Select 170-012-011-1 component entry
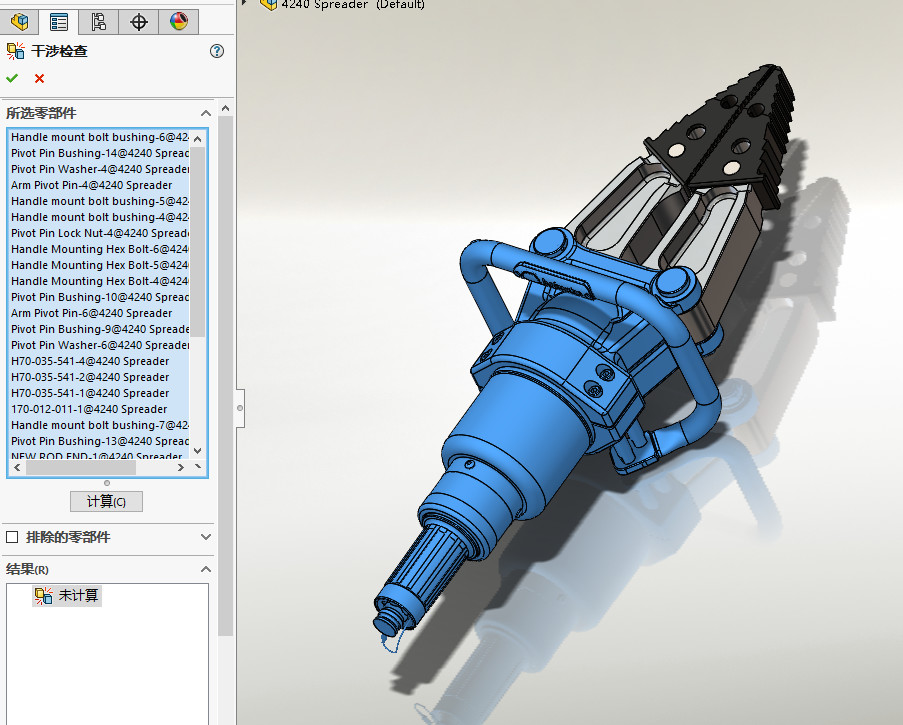The image size is (903, 725). (x=100, y=409)
